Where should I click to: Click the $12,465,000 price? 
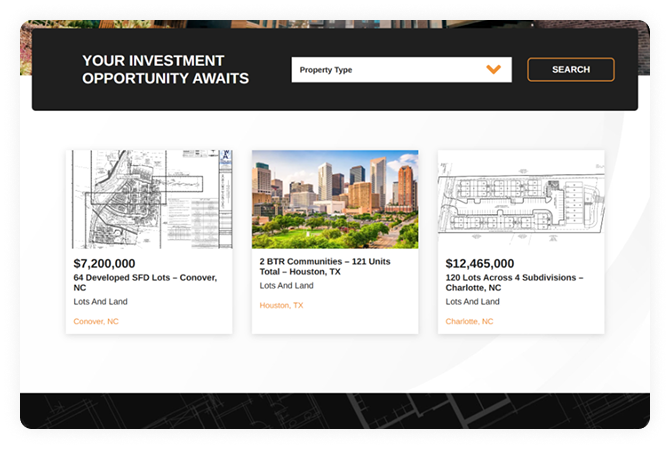pos(480,264)
